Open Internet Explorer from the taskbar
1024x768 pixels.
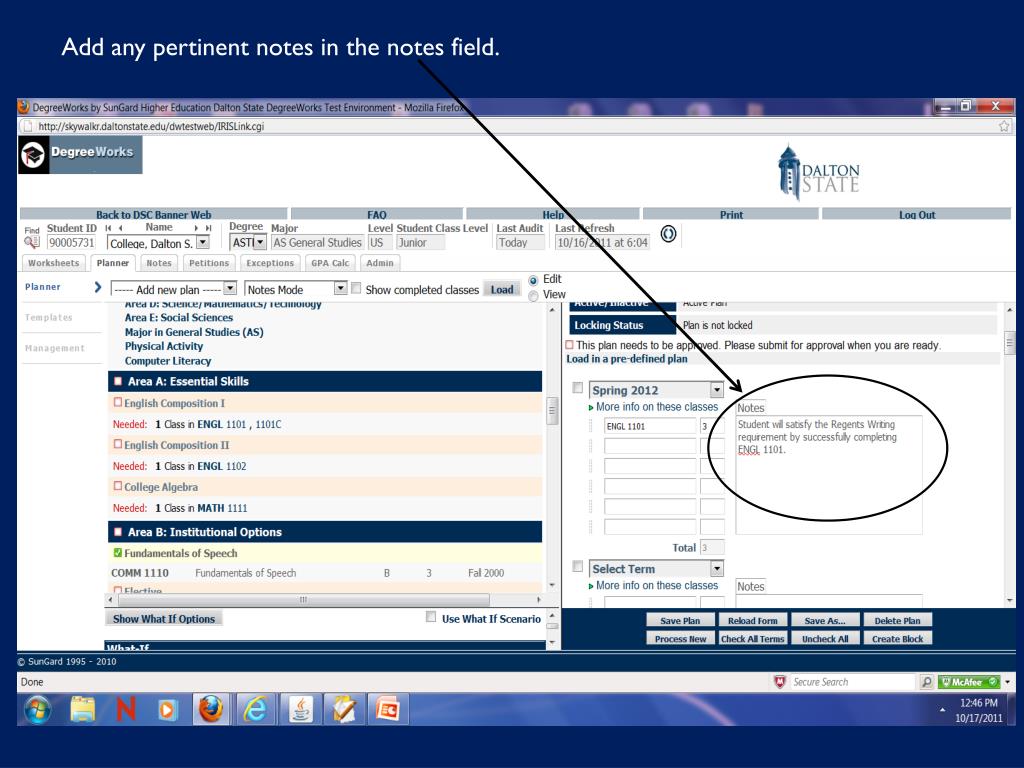pos(255,710)
